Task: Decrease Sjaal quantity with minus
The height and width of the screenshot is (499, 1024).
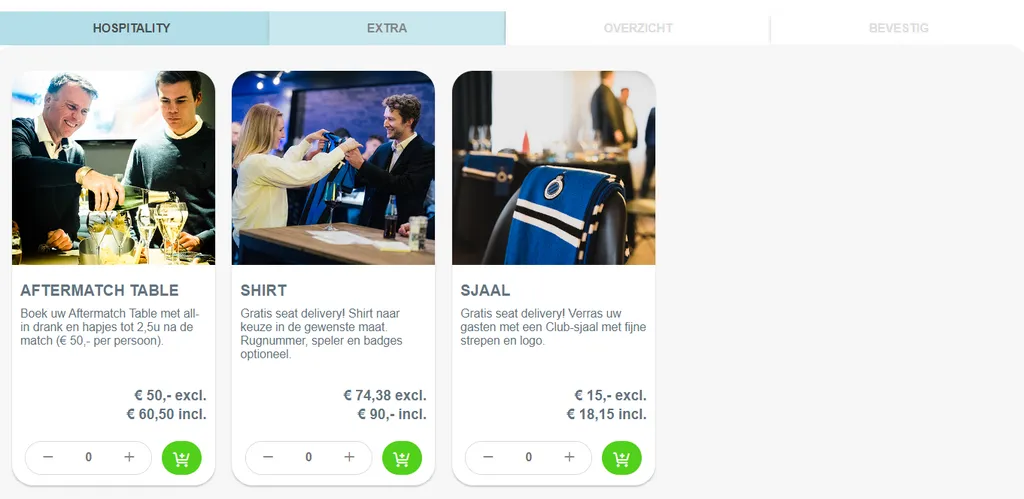Action: click(488, 457)
